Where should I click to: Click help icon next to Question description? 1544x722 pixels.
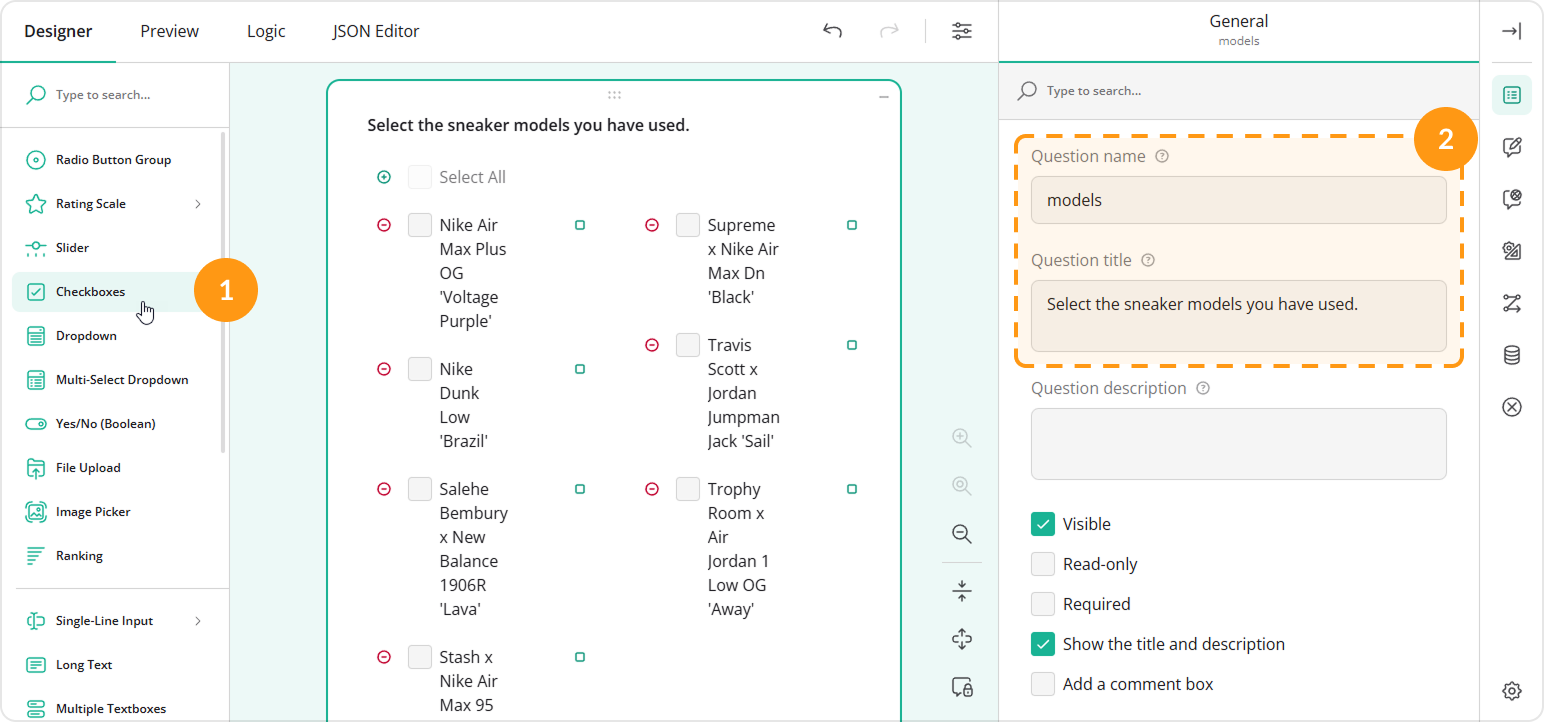[1203, 388]
